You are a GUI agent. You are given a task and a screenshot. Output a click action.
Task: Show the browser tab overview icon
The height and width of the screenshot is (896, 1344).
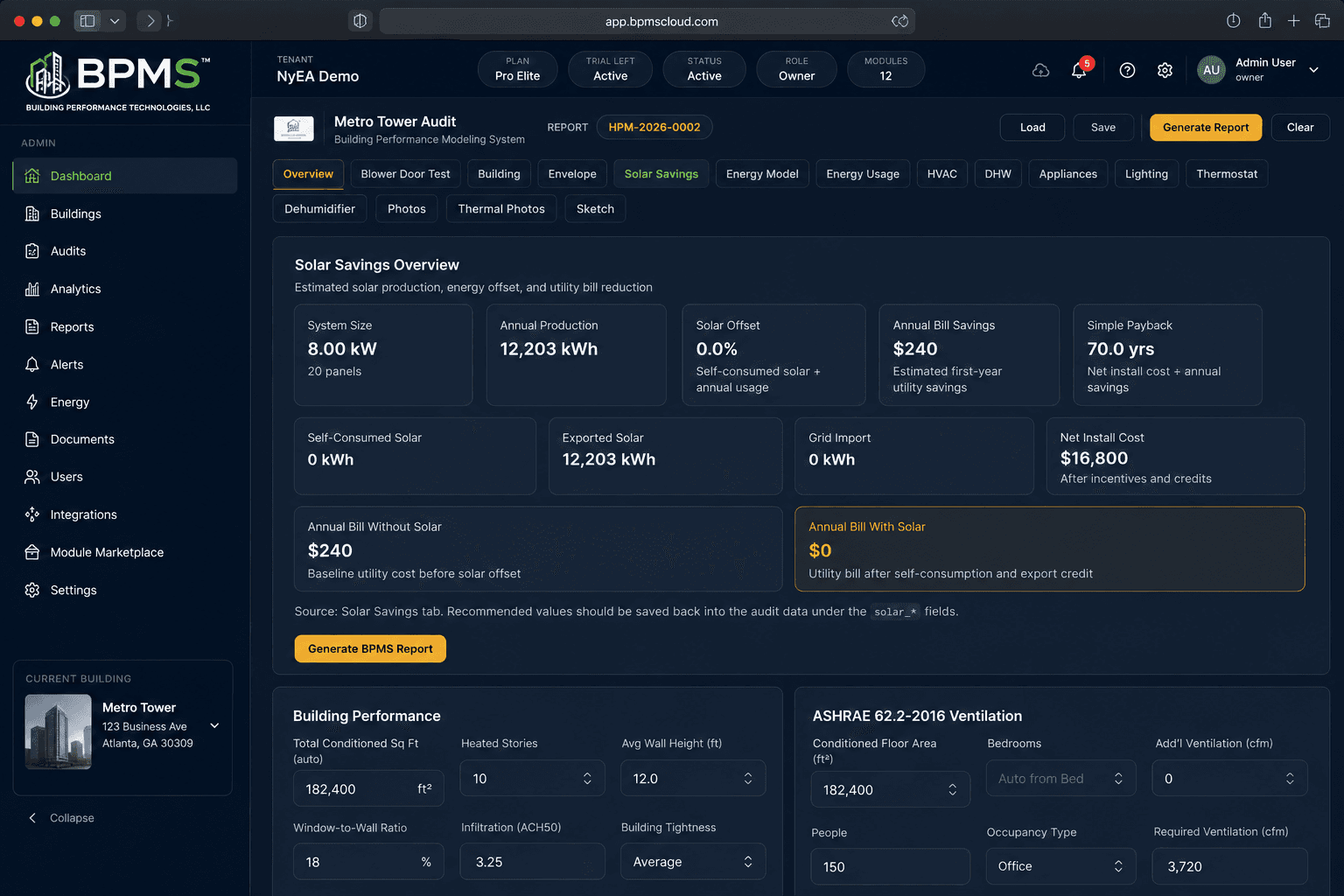pos(1322,21)
